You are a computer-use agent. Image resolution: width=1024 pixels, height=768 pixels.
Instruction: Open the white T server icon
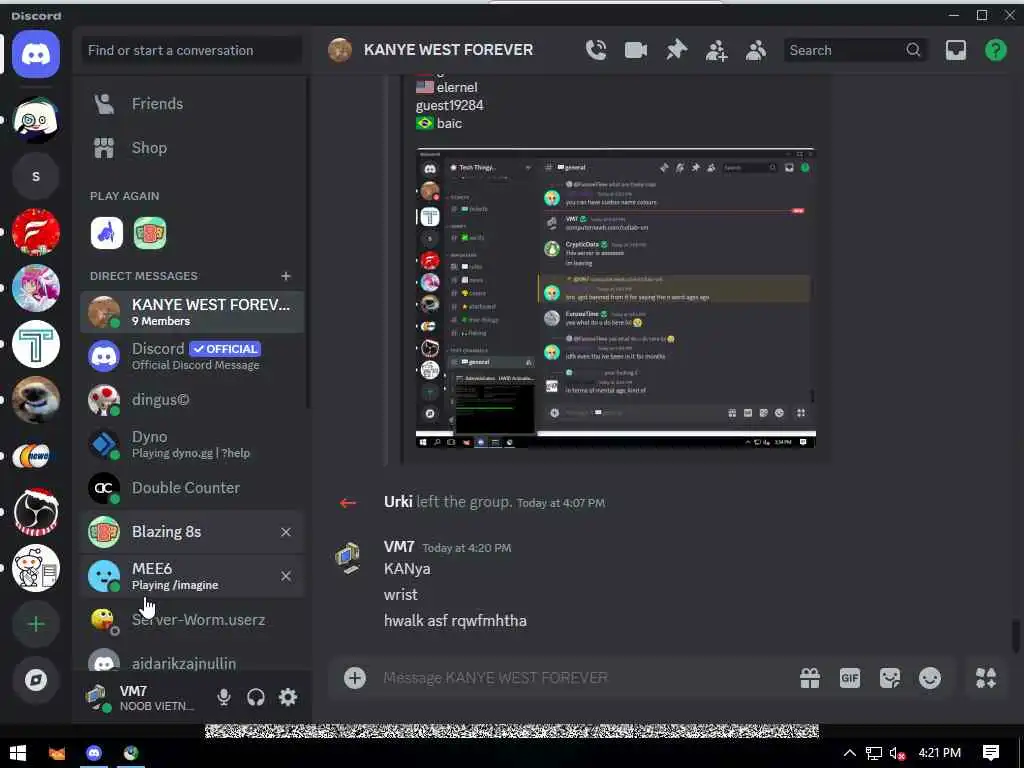[36, 344]
